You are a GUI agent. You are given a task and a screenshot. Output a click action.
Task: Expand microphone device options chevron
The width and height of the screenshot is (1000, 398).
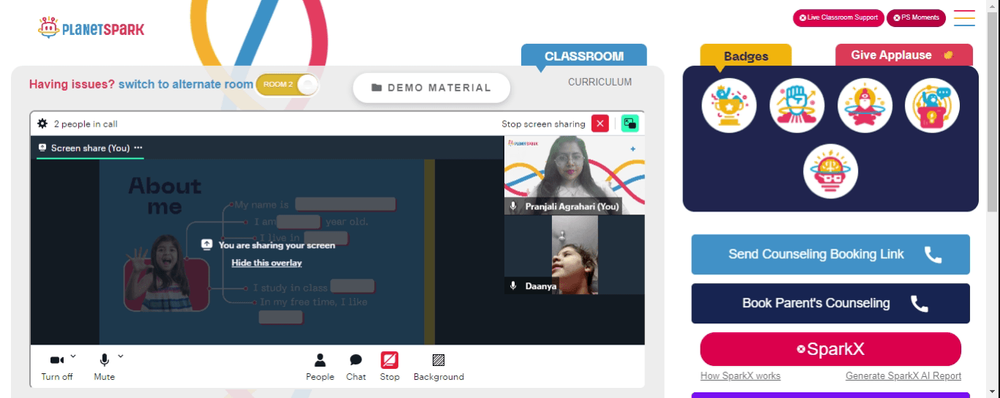(x=121, y=356)
